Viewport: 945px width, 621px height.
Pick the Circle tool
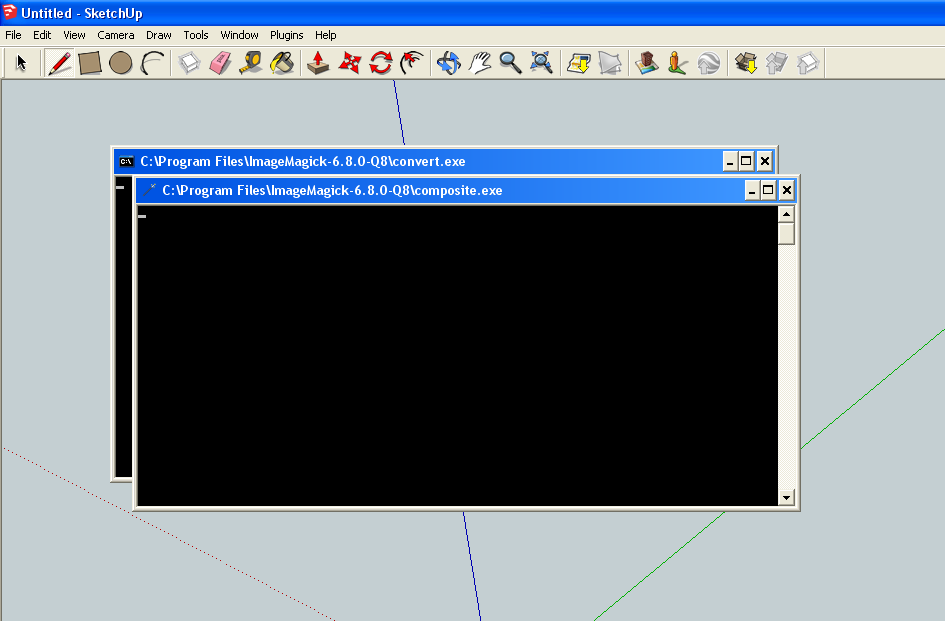coord(121,63)
